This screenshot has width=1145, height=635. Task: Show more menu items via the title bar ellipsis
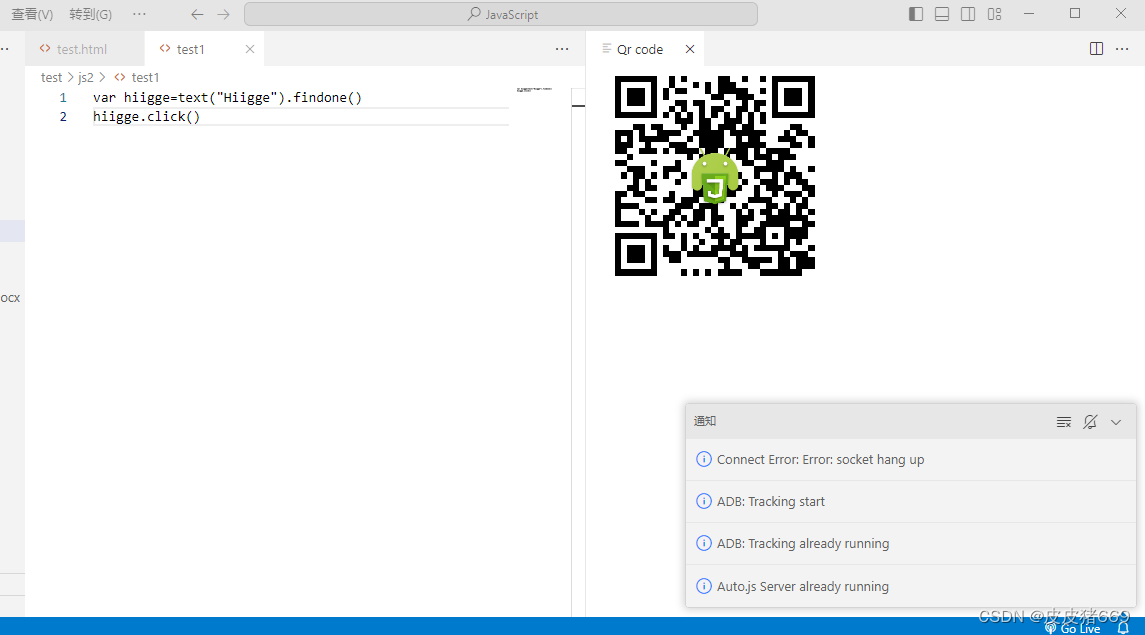[x=139, y=14]
